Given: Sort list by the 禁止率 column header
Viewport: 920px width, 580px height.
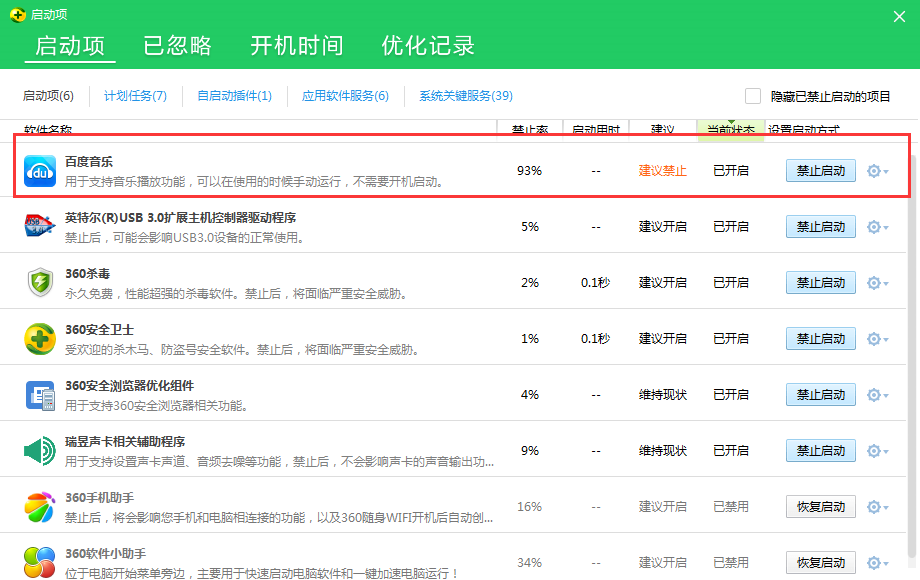Looking at the screenshot, I should [529, 127].
